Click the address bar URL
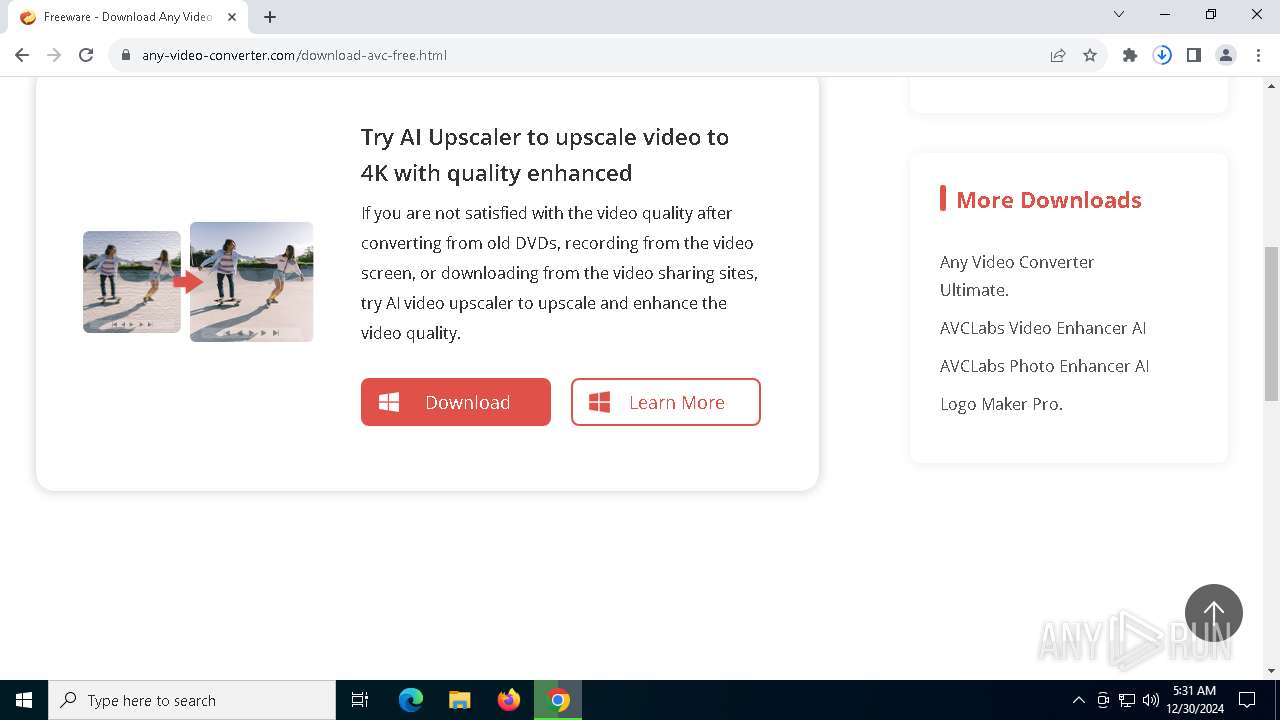 pos(294,55)
